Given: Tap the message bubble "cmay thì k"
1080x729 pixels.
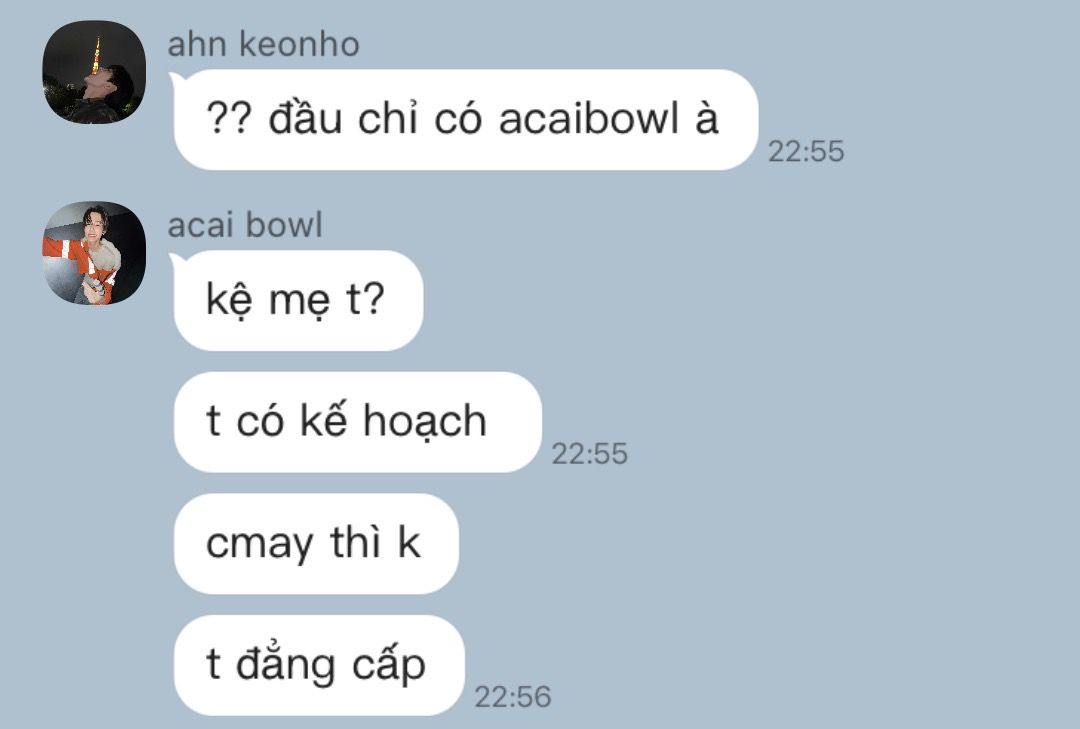Looking at the screenshot, I should 316,544.
